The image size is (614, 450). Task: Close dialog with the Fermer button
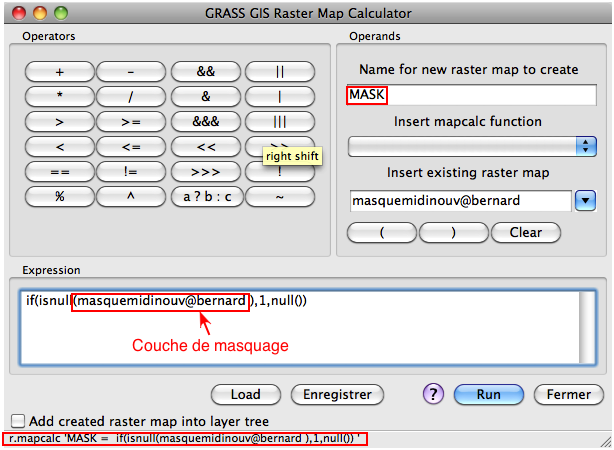click(x=568, y=394)
